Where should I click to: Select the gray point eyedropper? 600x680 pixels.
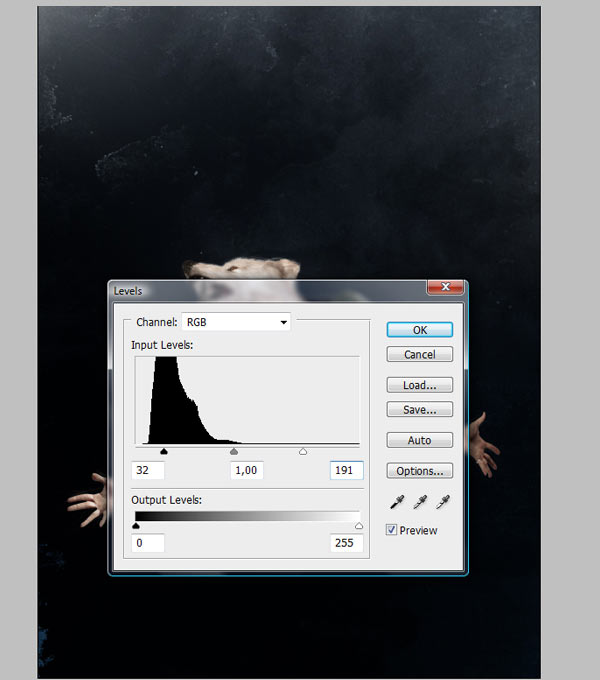click(x=420, y=502)
